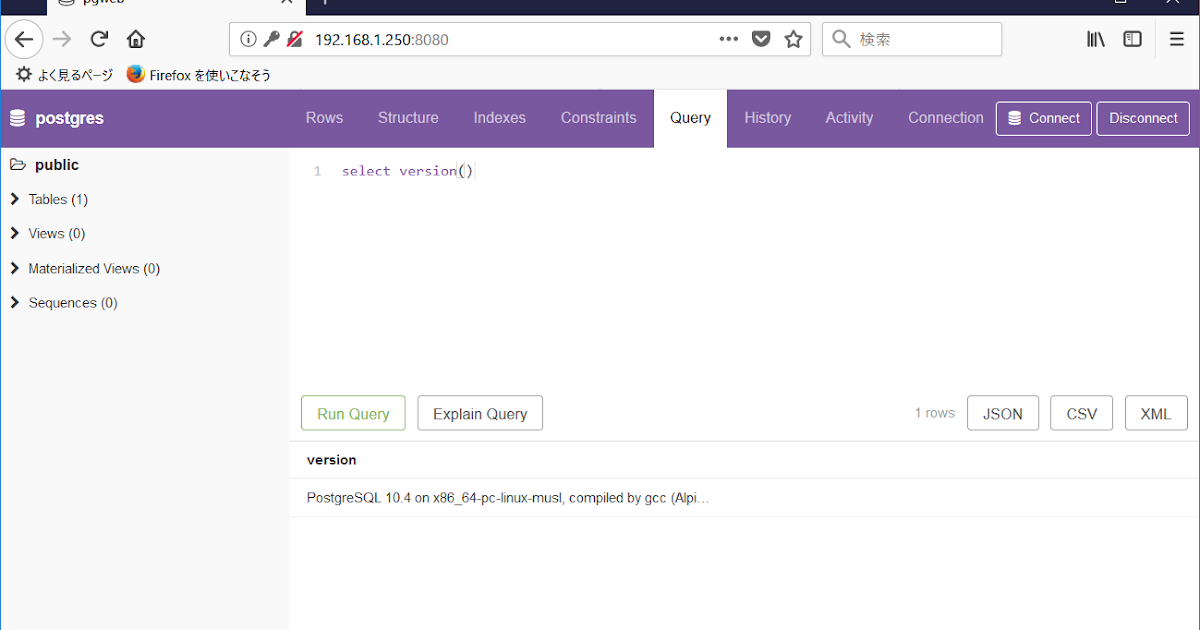This screenshot has width=1200, height=630.
Task: Open the History tab
Action: [x=767, y=118]
